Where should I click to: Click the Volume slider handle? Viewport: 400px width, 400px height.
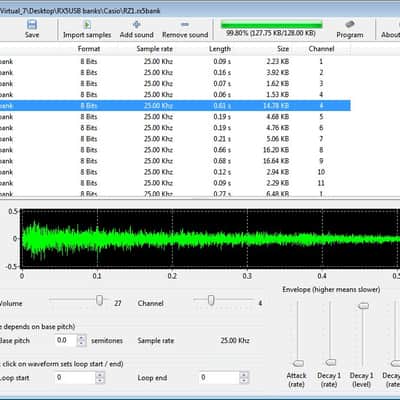[99, 300]
